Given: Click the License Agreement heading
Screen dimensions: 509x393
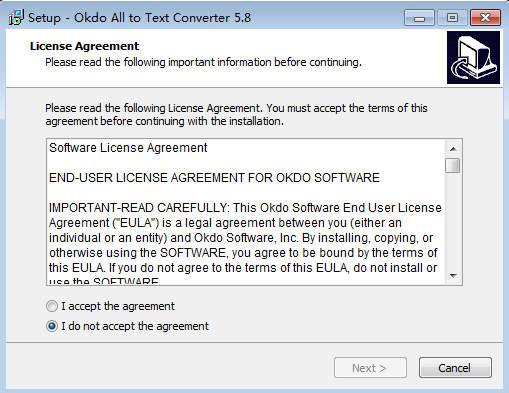Looking at the screenshot, I should 84,46.
